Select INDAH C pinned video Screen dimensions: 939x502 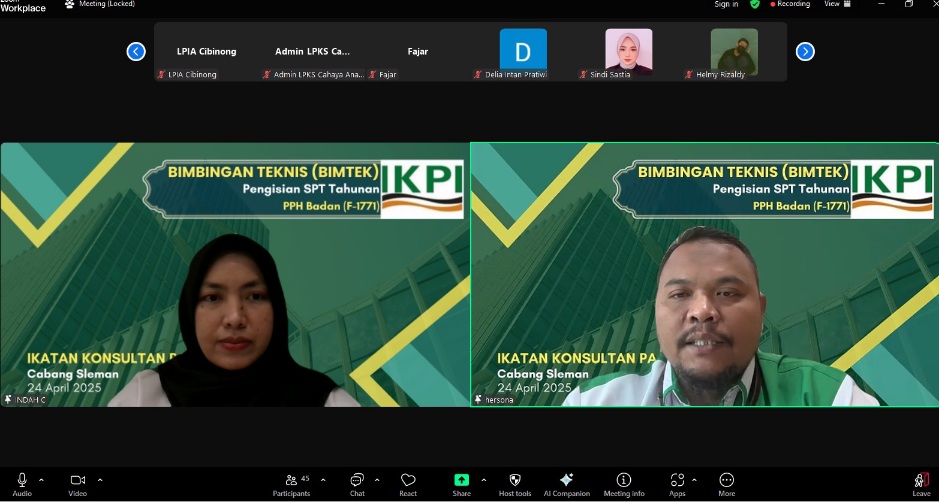235,274
